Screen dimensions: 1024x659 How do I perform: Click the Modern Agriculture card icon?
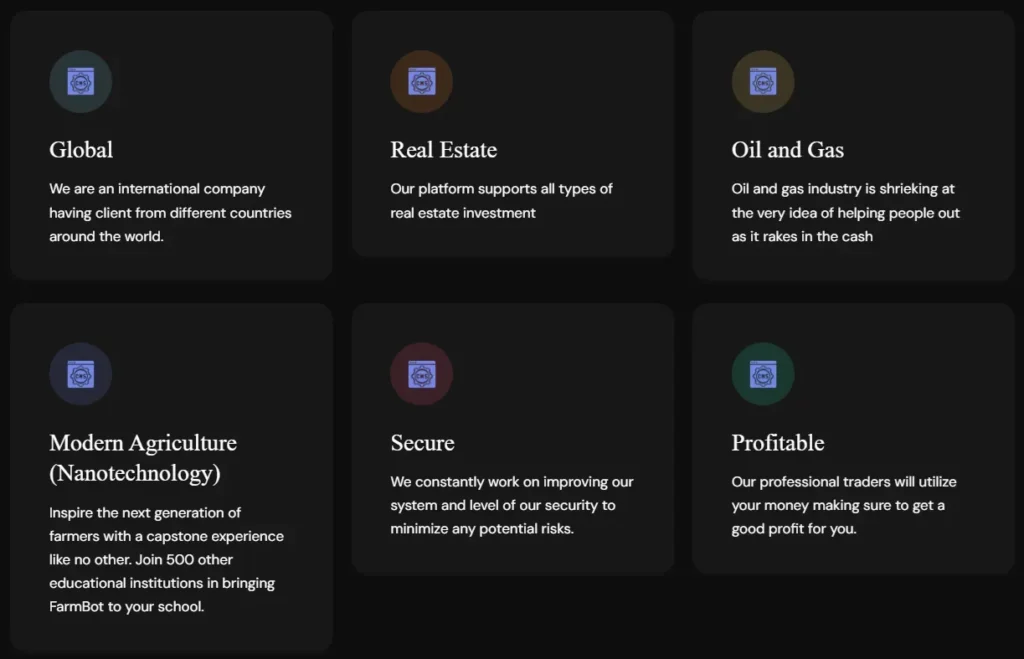(81, 374)
